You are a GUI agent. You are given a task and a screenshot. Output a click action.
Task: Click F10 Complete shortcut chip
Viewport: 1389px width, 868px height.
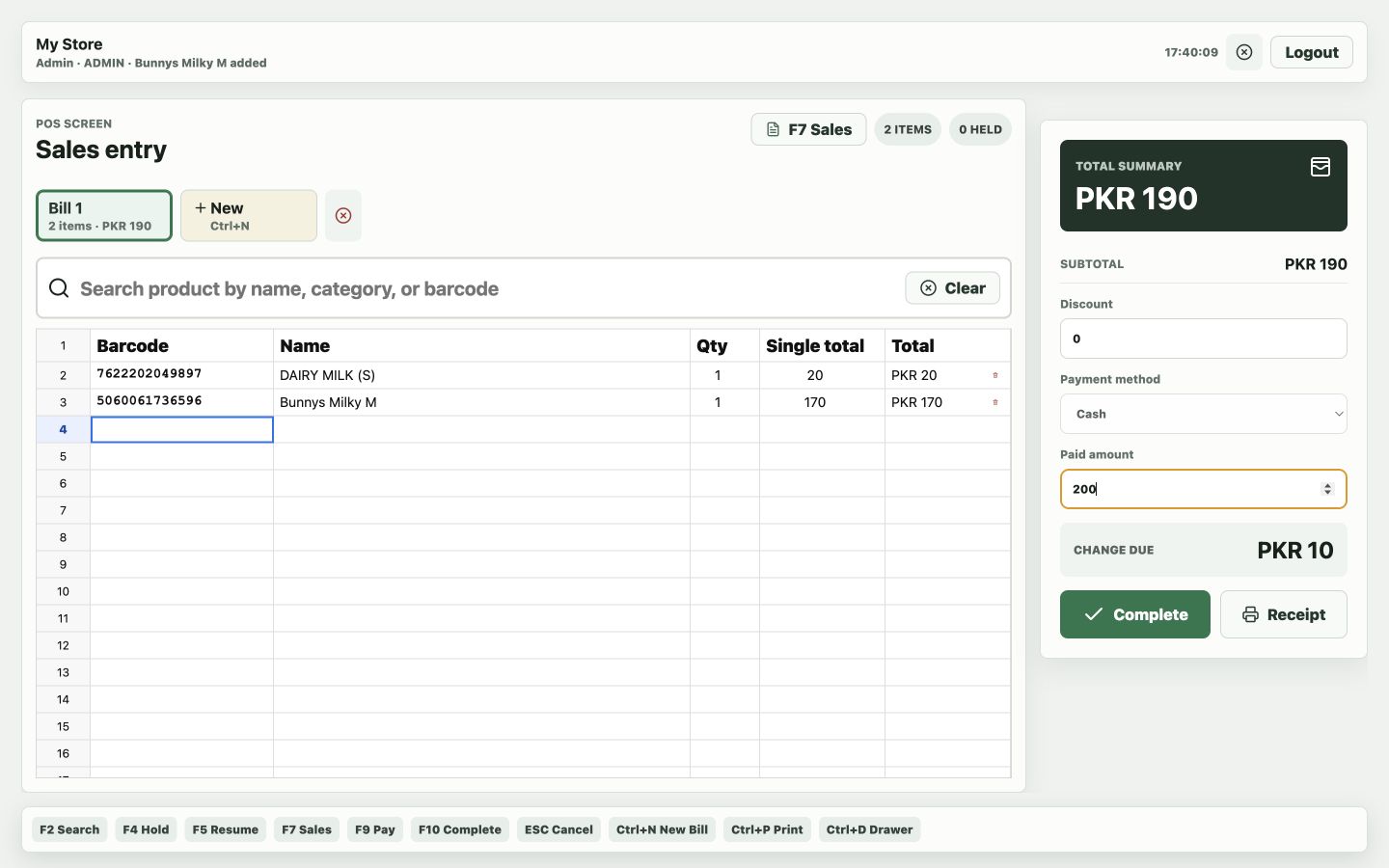[x=460, y=829]
